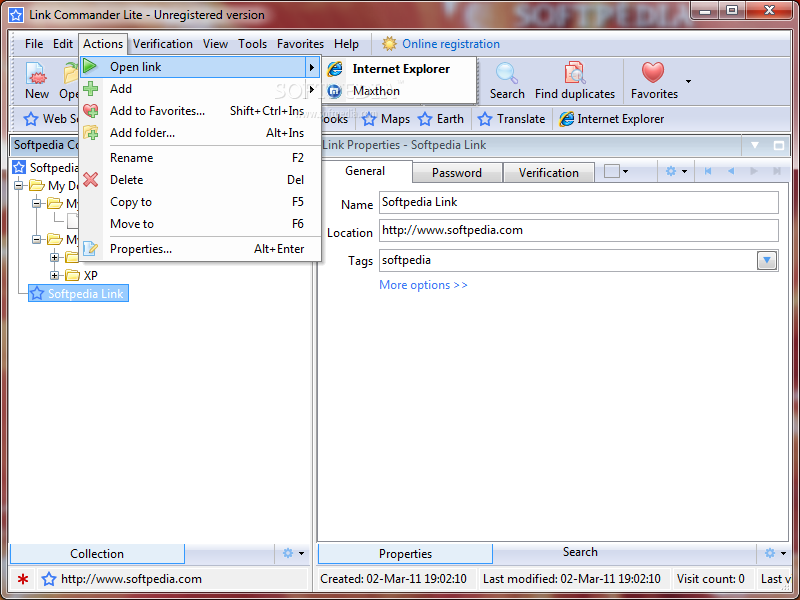Click the Last modified status text
800x600 pixels.
click(571, 579)
